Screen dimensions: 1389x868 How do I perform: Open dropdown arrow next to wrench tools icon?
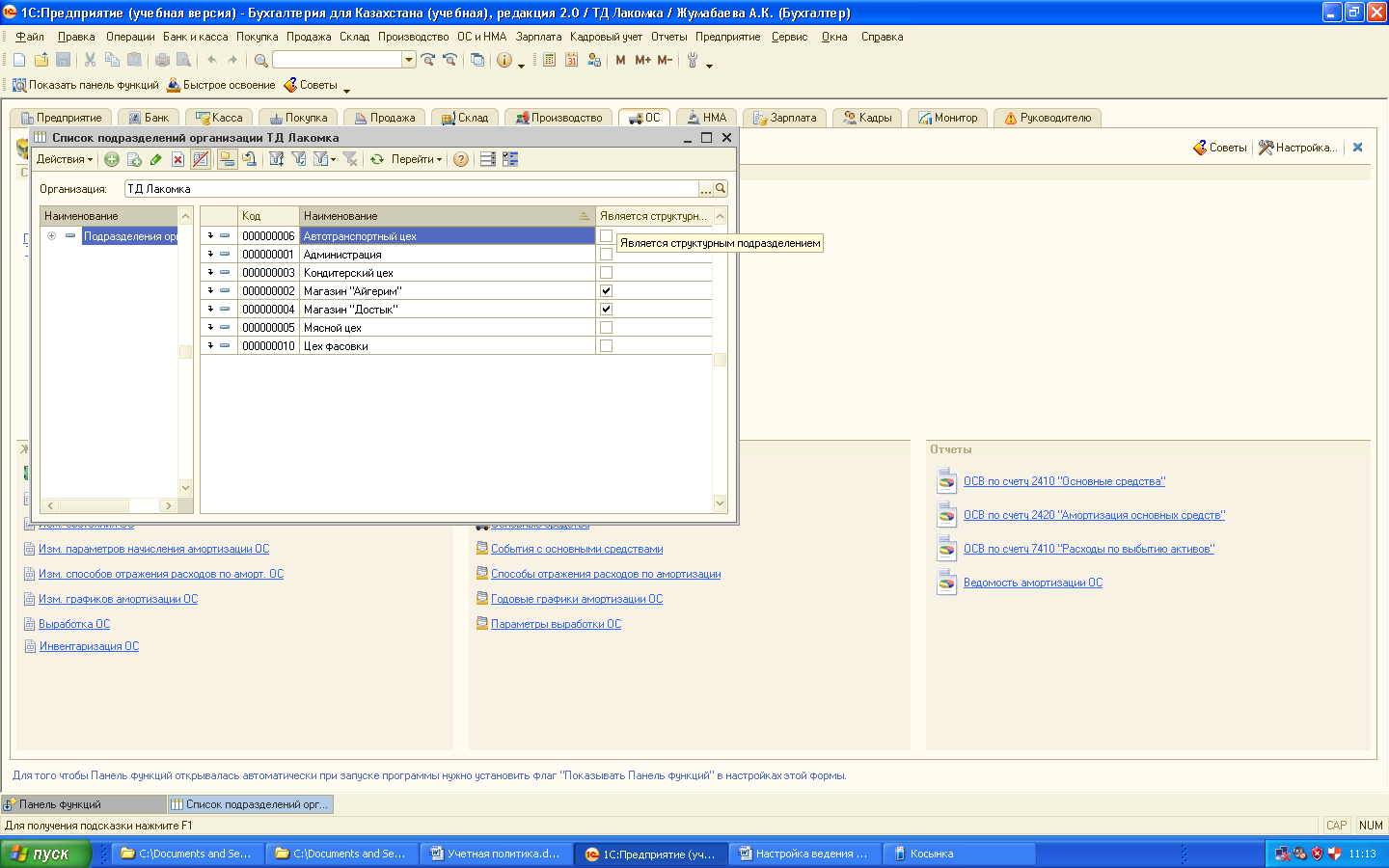coord(709,66)
